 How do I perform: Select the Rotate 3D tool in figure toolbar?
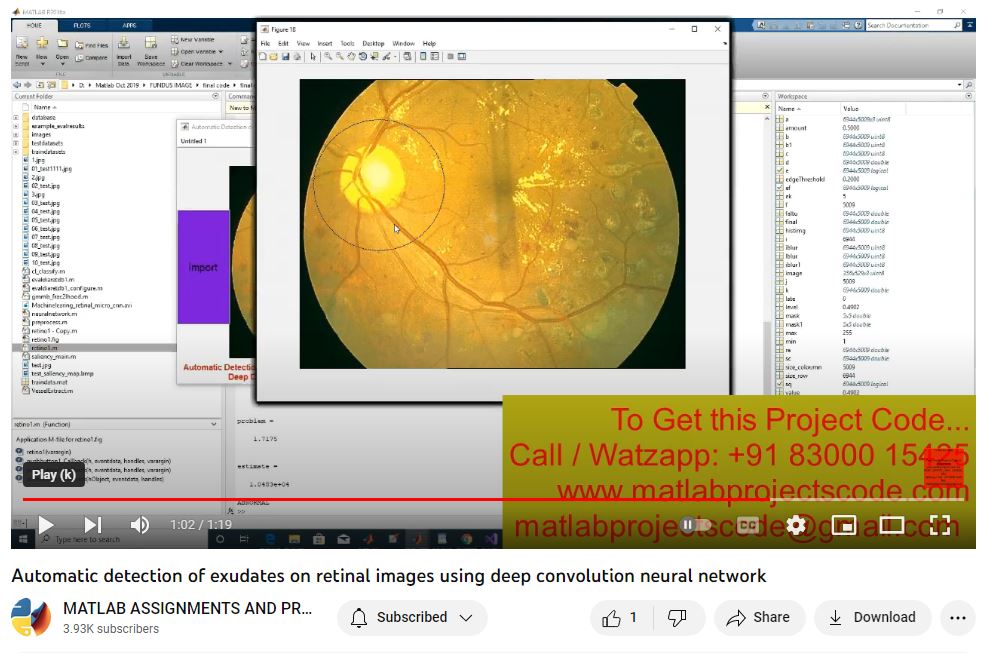362,57
